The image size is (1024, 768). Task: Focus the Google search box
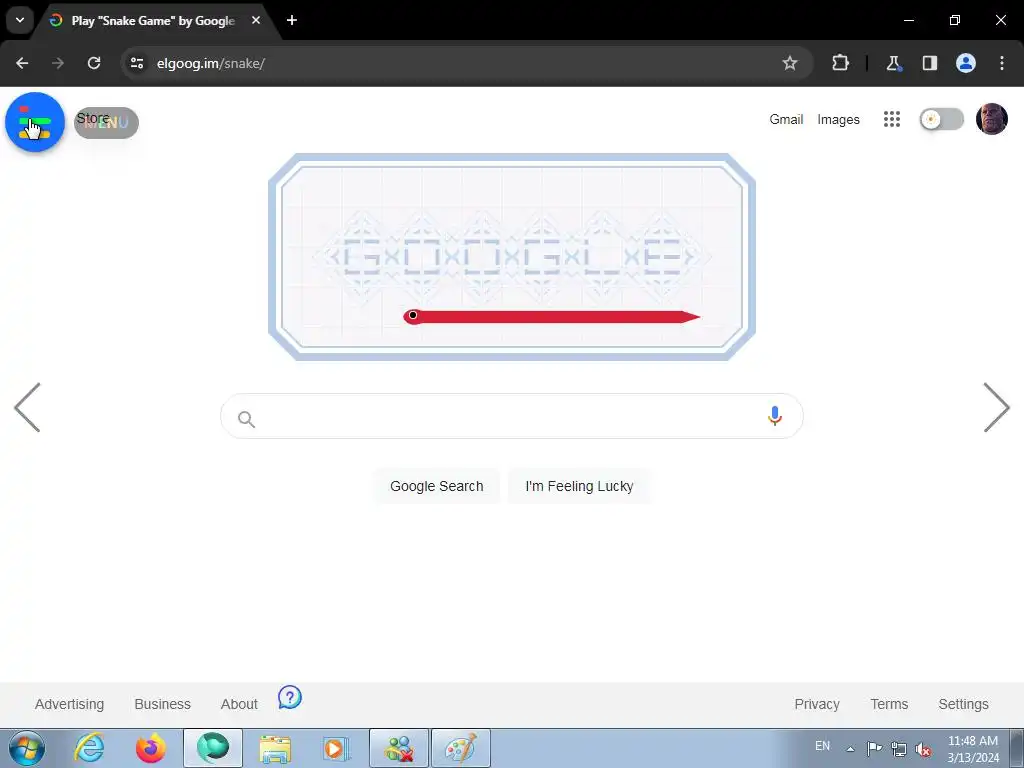[511, 416]
